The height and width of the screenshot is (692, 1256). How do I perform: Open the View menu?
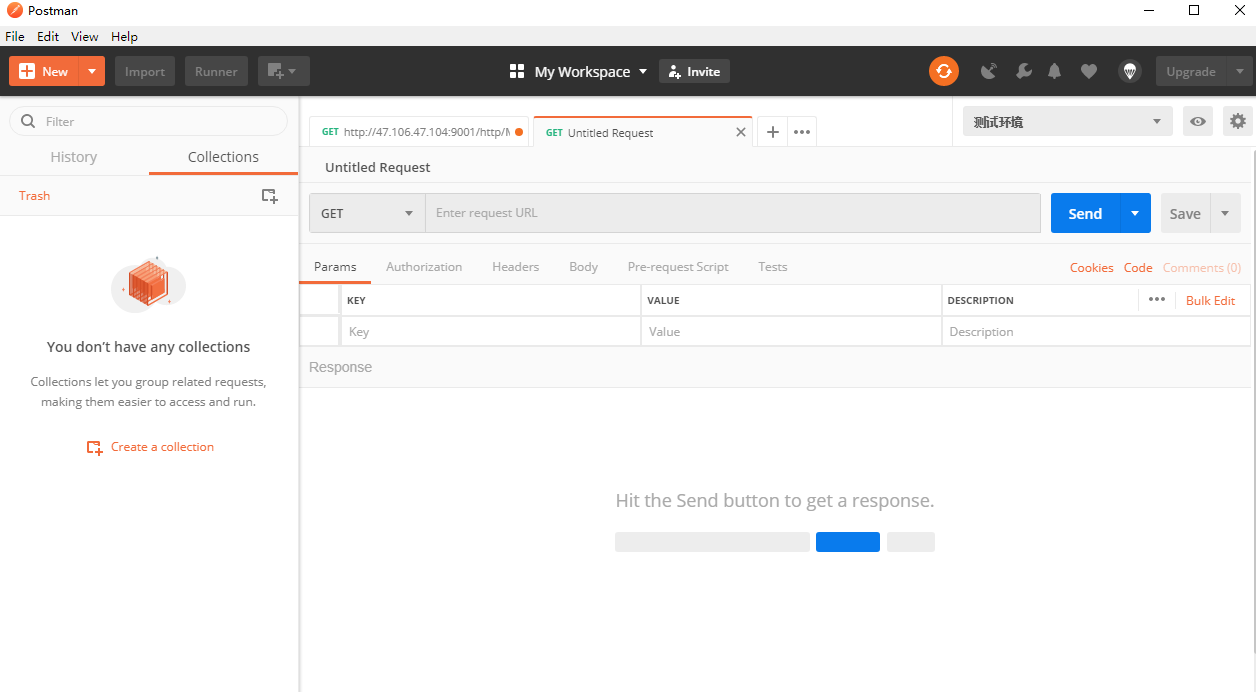[85, 36]
